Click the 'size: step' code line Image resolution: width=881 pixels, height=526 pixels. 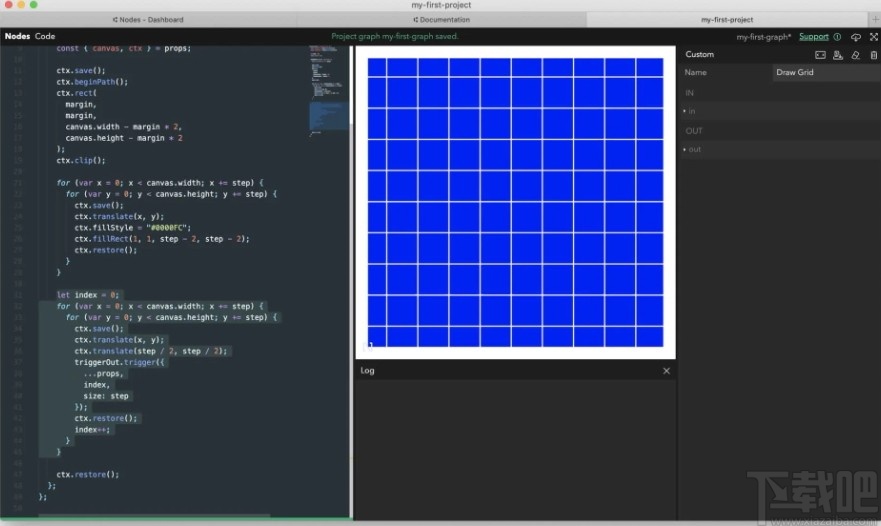coord(106,396)
